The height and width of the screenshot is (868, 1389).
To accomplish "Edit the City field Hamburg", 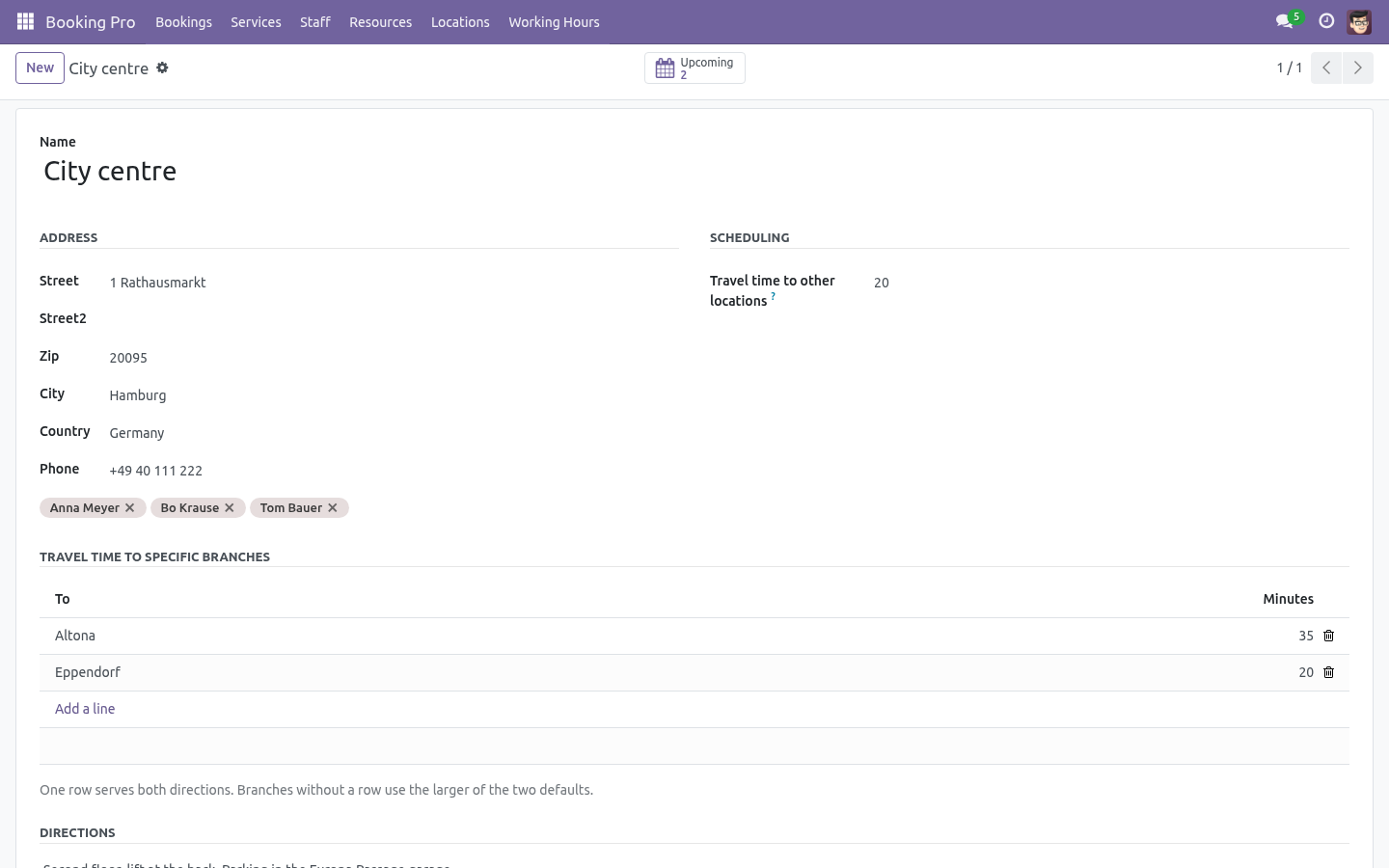I will [394, 395].
